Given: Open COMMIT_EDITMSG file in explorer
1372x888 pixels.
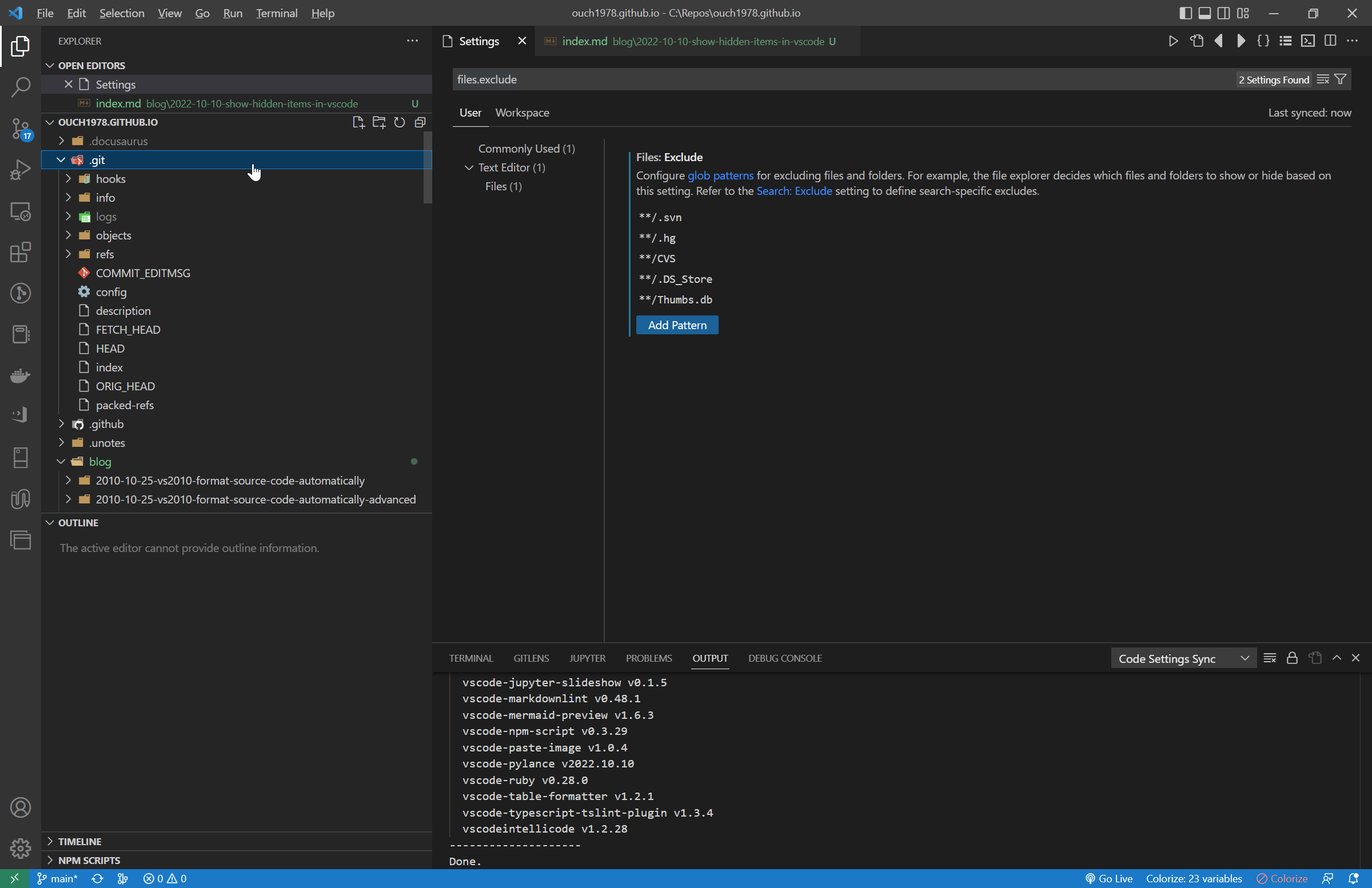Looking at the screenshot, I should click(142, 273).
